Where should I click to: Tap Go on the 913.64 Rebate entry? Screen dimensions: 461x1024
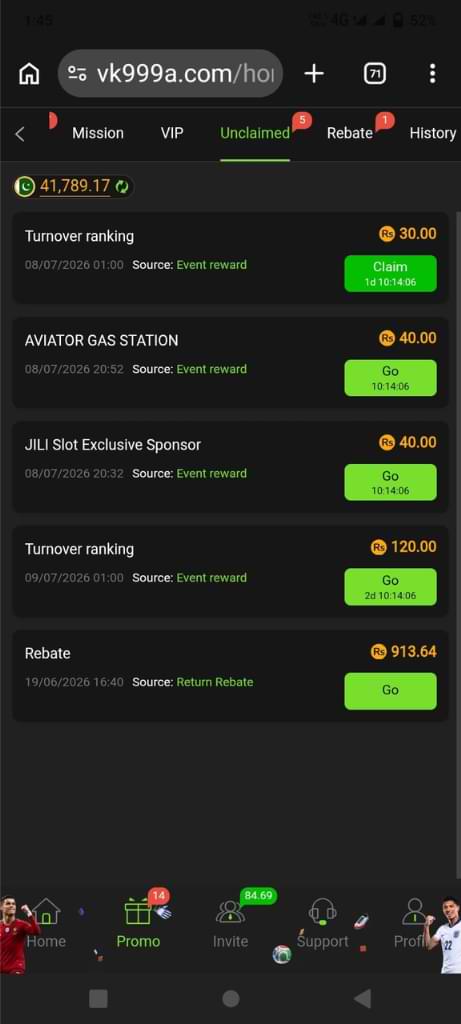point(390,691)
